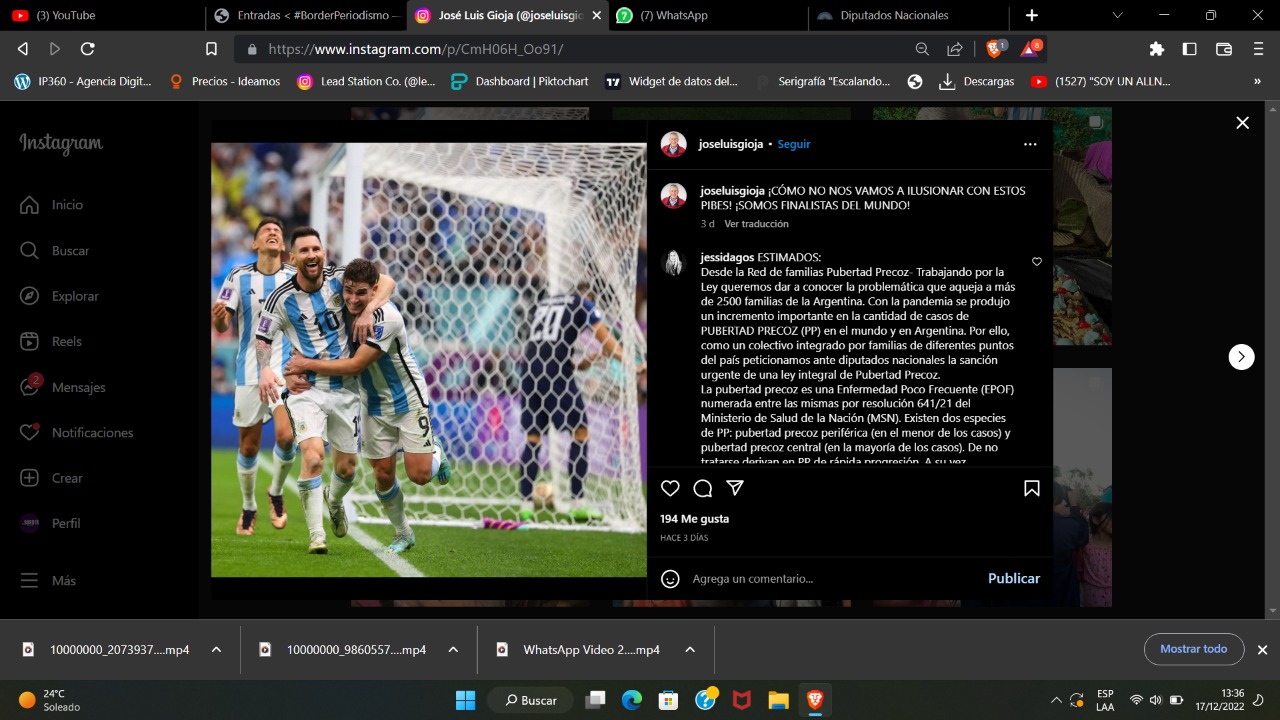Click the comment speech bubble icon
Image resolution: width=1280 pixels, height=720 pixels.
click(x=703, y=488)
